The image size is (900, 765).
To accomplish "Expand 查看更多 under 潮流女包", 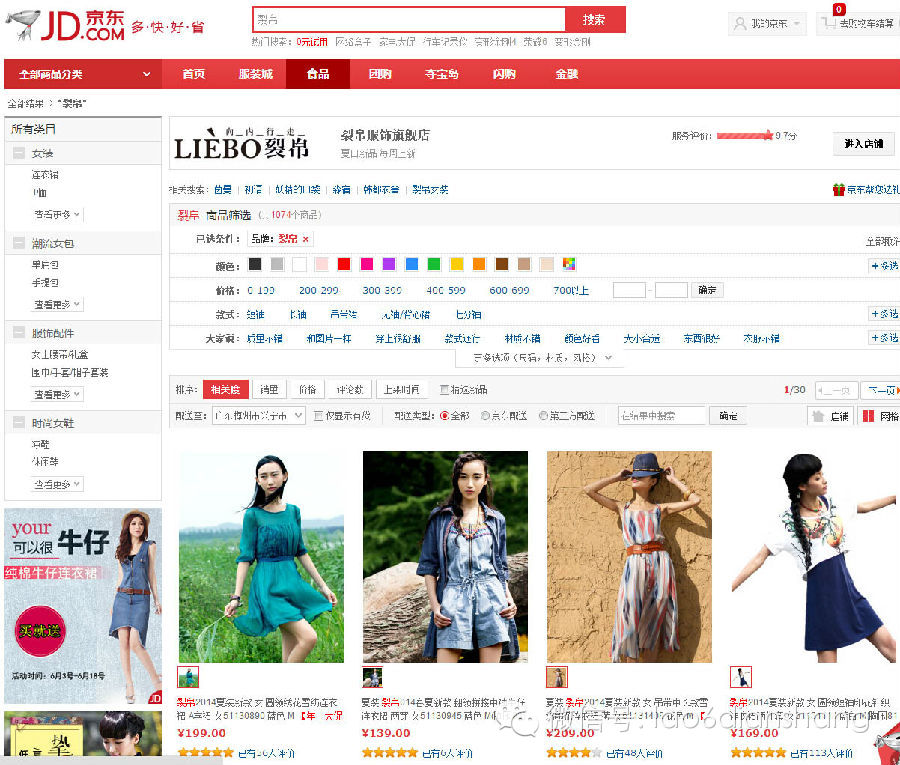I will [x=57, y=304].
